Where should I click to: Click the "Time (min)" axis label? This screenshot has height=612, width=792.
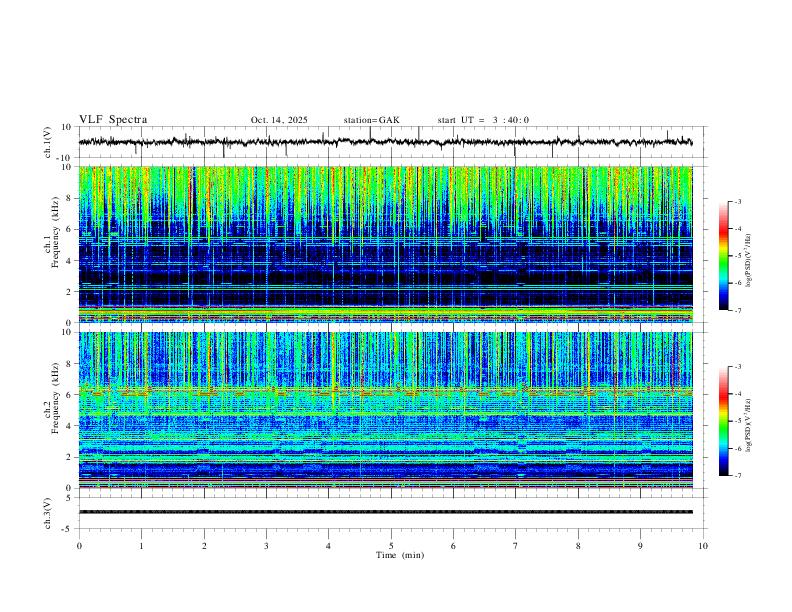[400, 555]
